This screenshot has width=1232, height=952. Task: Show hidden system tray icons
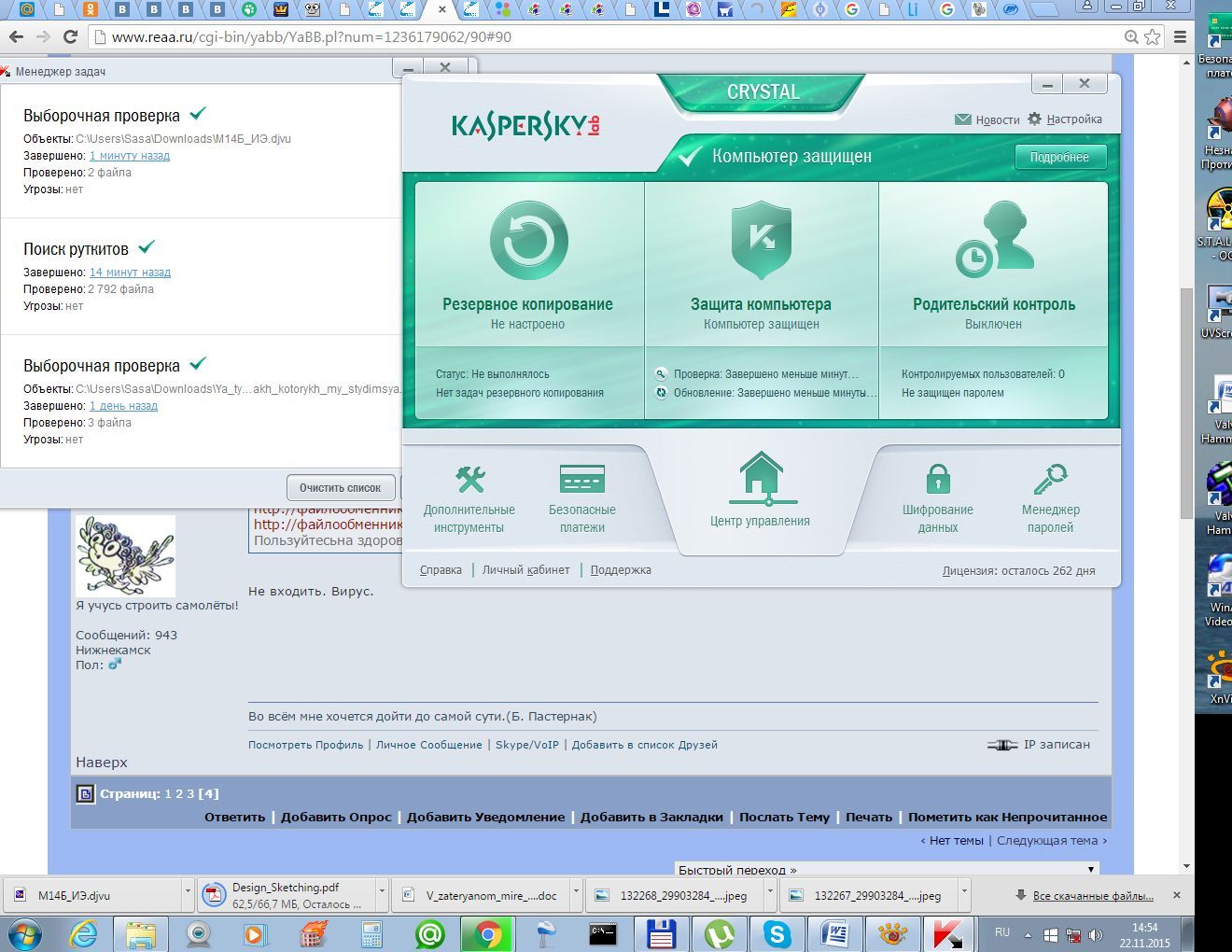tap(1028, 934)
